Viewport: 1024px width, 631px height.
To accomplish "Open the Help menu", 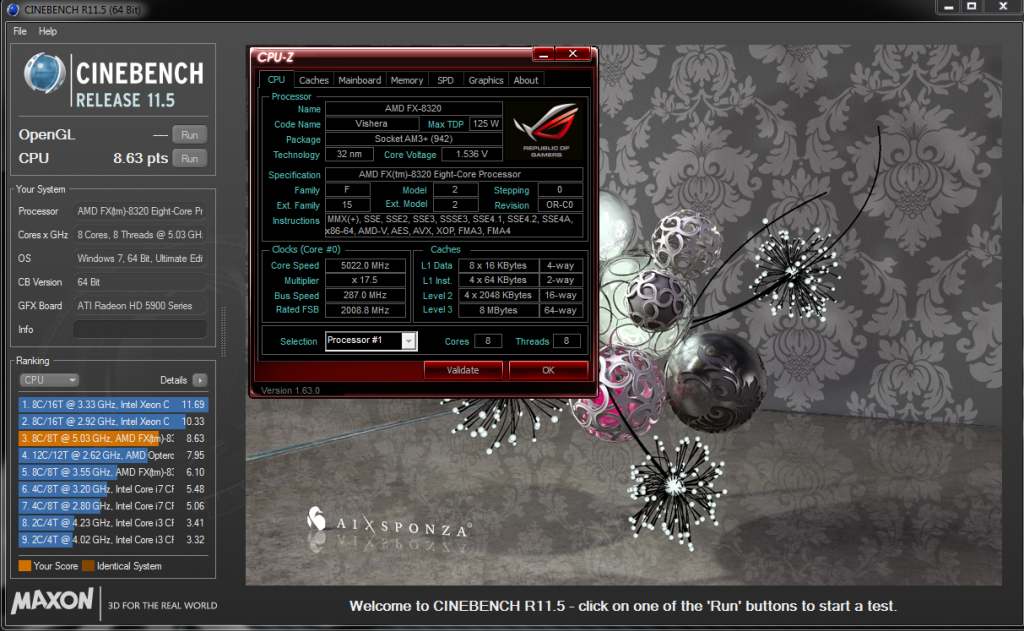I will click(x=48, y=31).
